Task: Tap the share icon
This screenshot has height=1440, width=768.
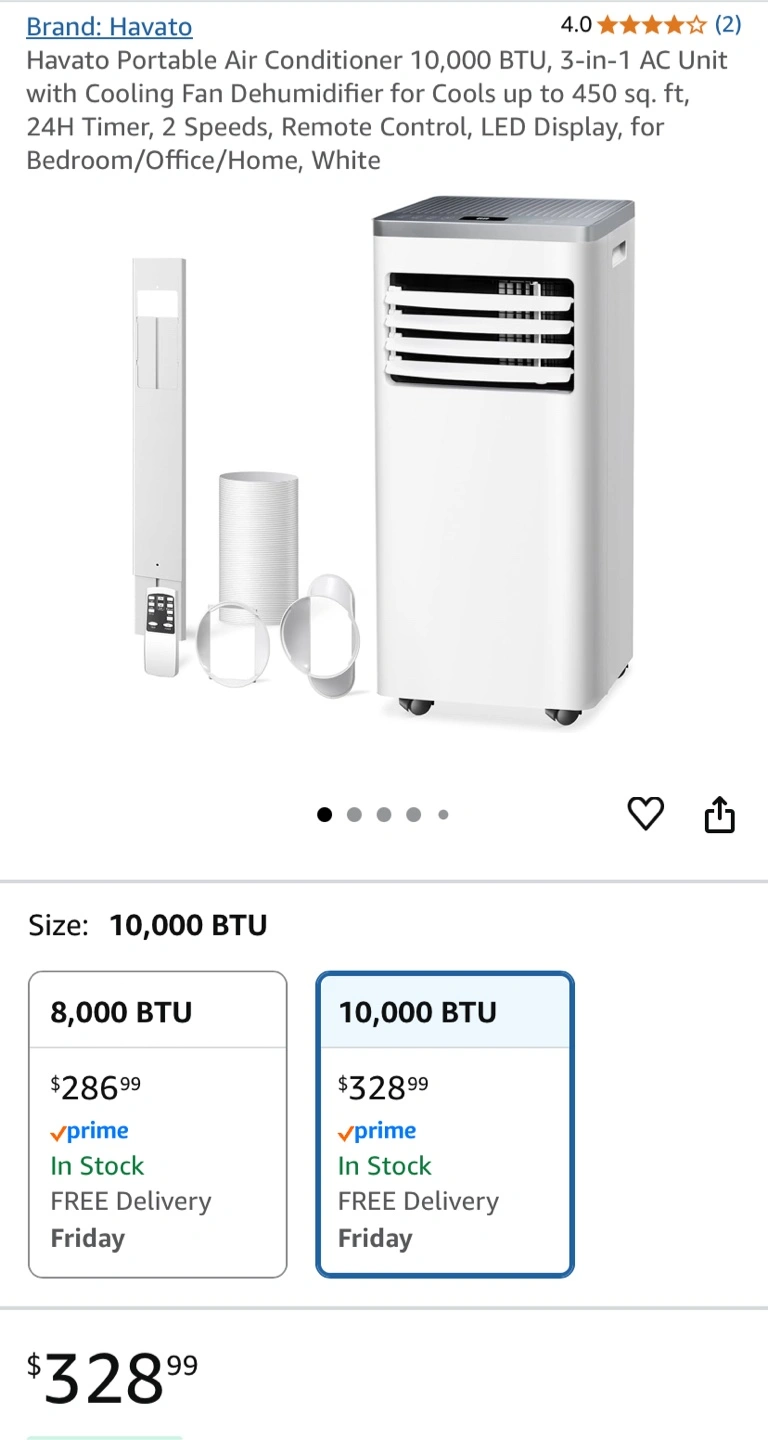Action: tap(720, 815)
